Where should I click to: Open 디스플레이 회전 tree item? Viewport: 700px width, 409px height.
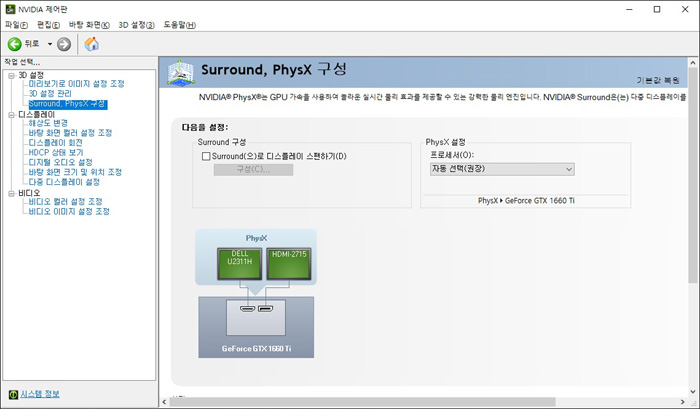55,143
